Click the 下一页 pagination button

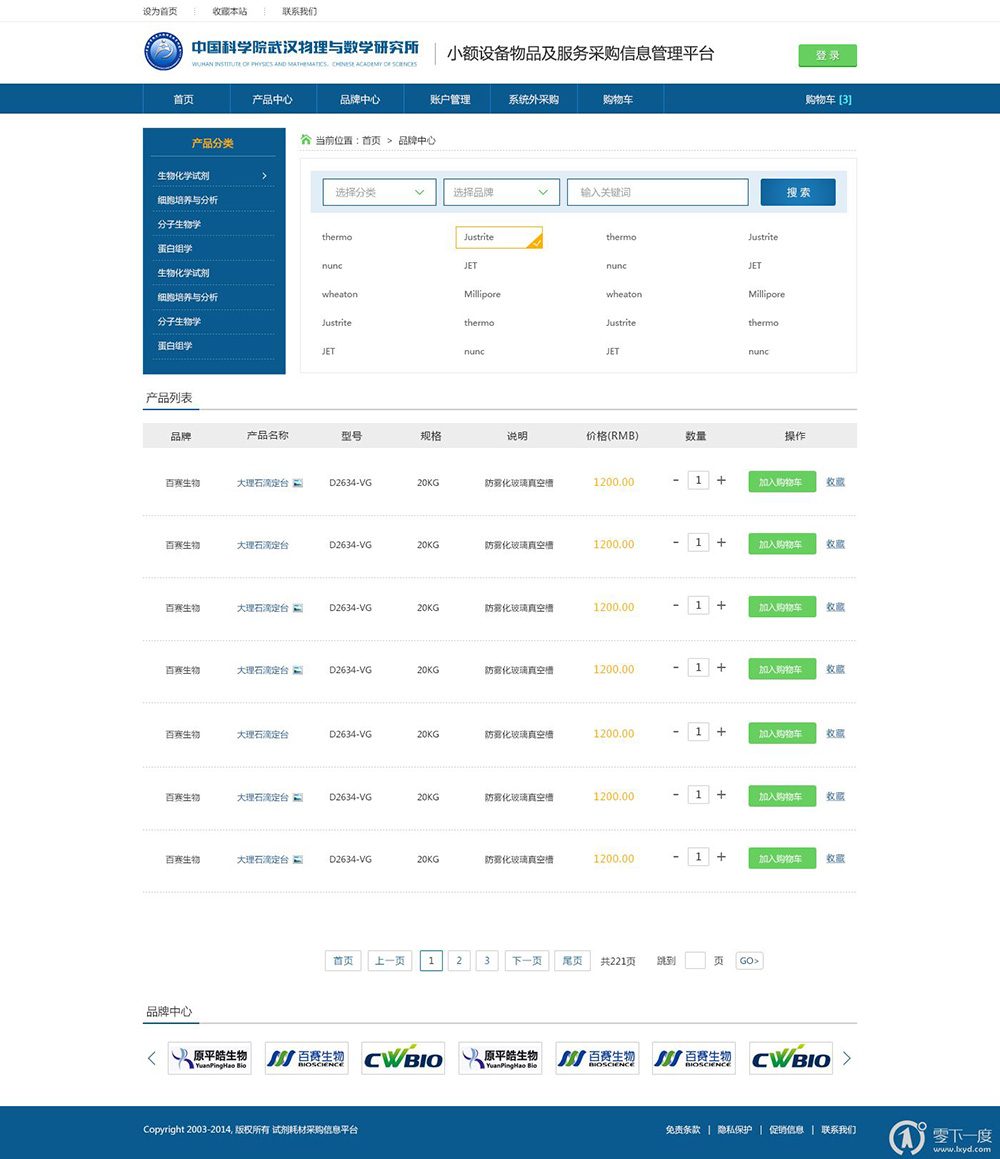527,960
